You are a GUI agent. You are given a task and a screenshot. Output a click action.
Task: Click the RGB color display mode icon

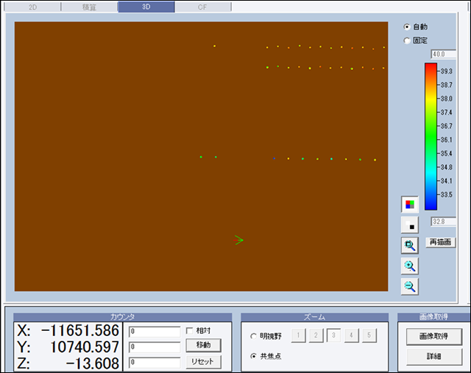[410, 204]
